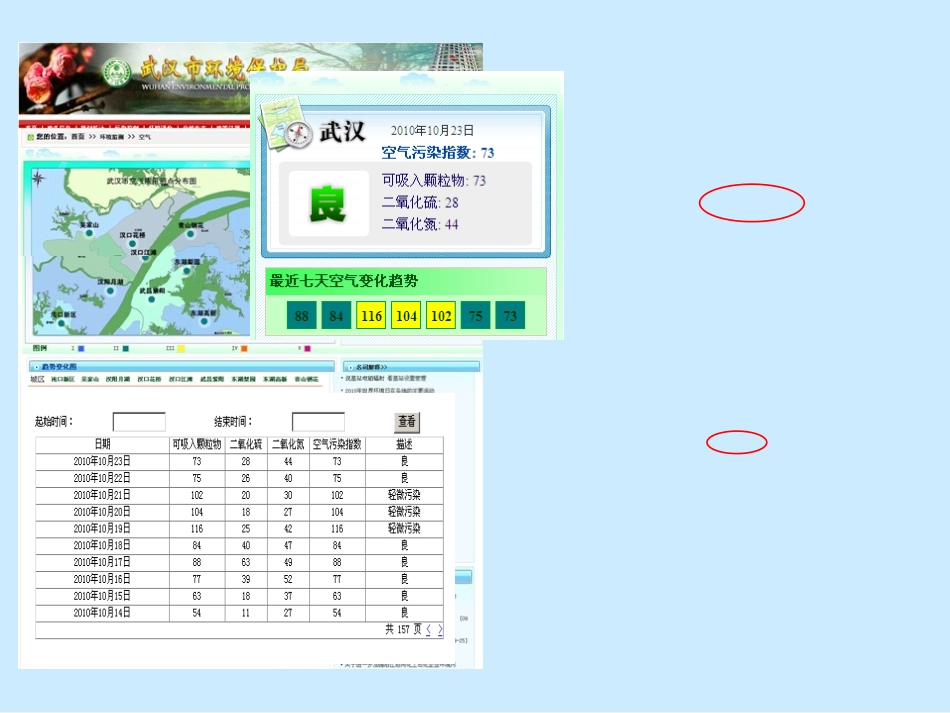The image size is (950, 713).
Task: Open the 汉阳月湖 district tab
Action: pyautogui.click(x=118, y=379)
